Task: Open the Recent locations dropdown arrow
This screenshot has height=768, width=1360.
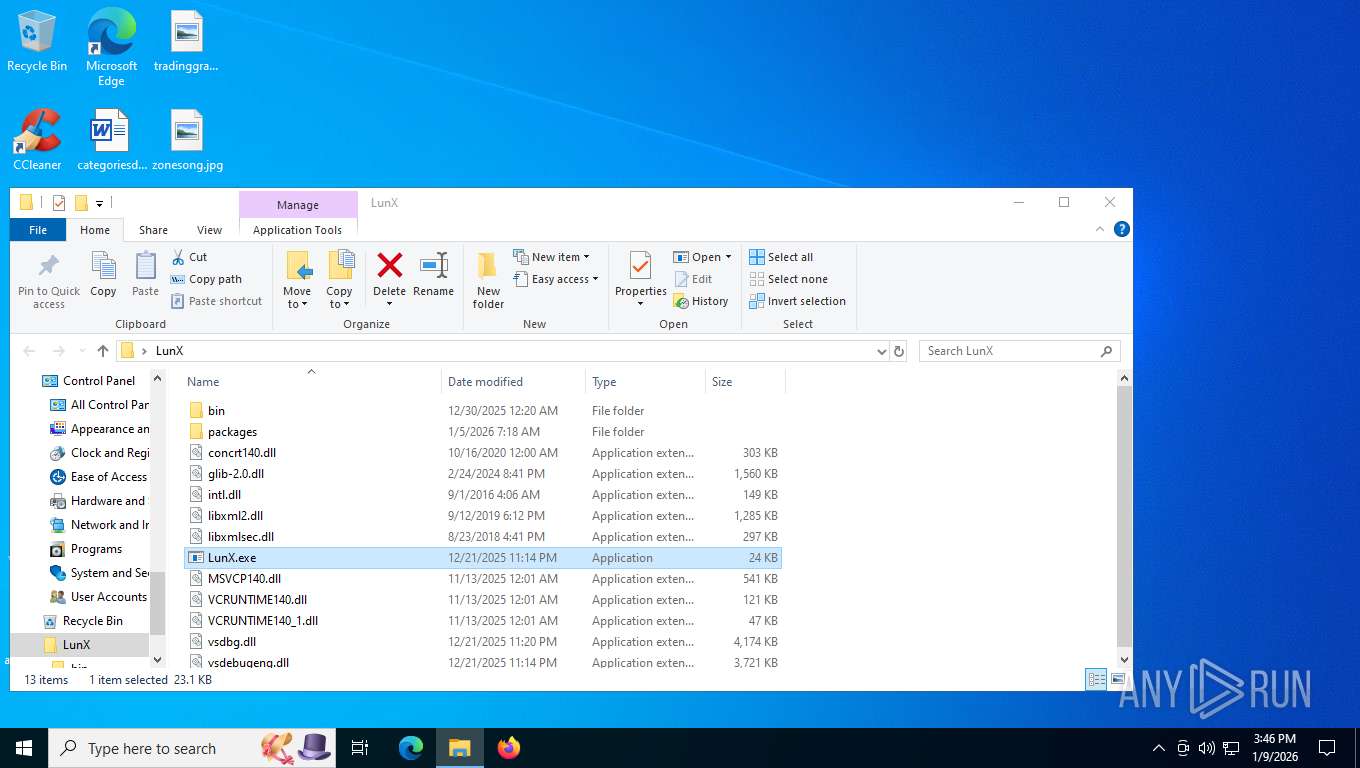Action: [81, 352]
